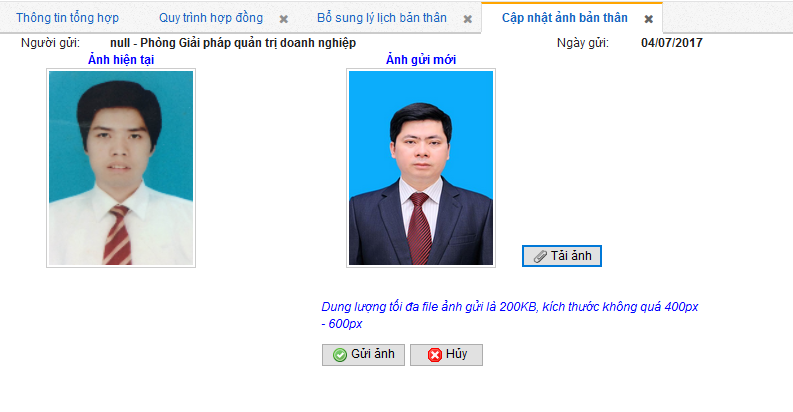793x412 pixels.
Task: Click the Ảnh gửi mới heading
Action: (x=421, y=60)
